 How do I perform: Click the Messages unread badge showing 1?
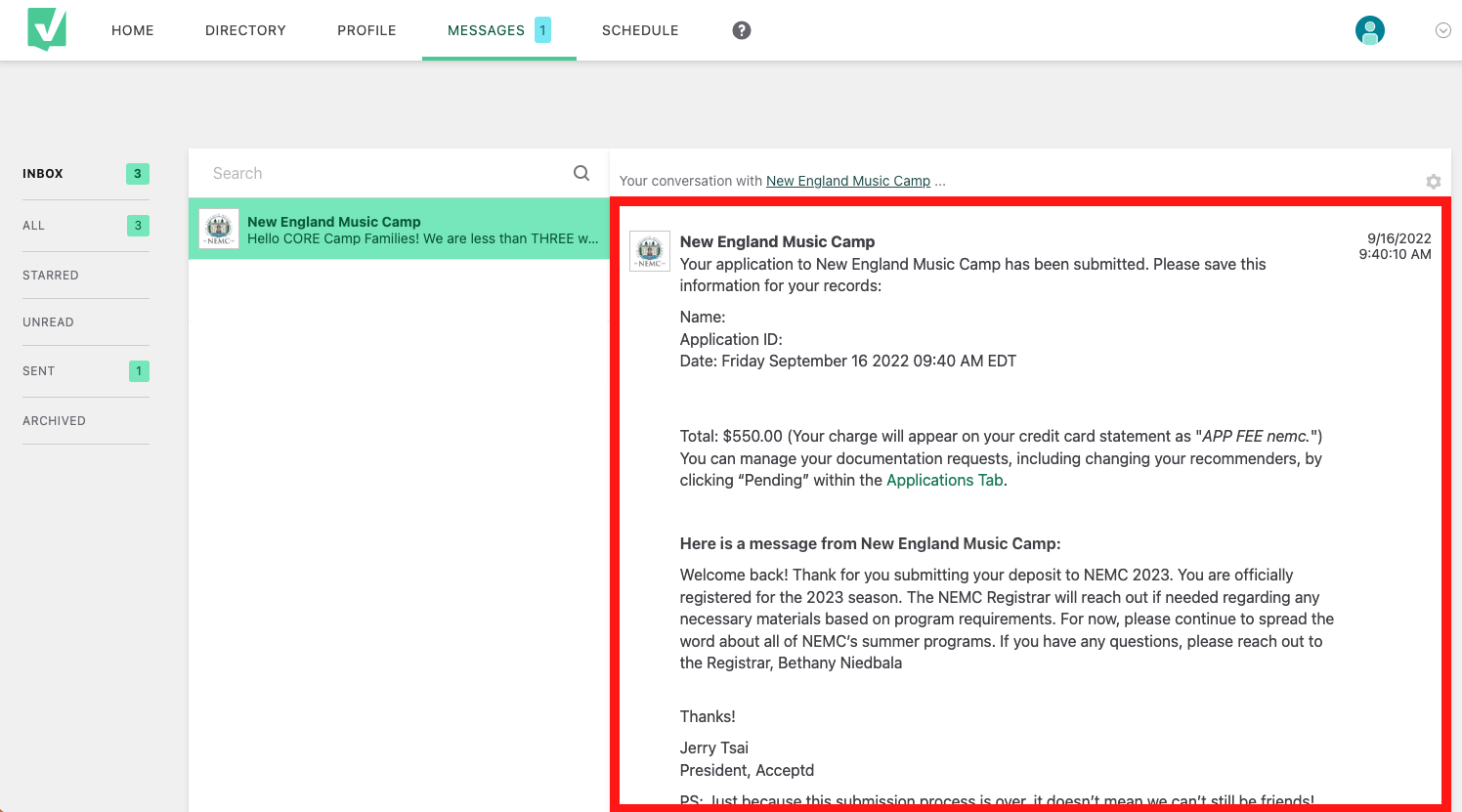point(542,30)
